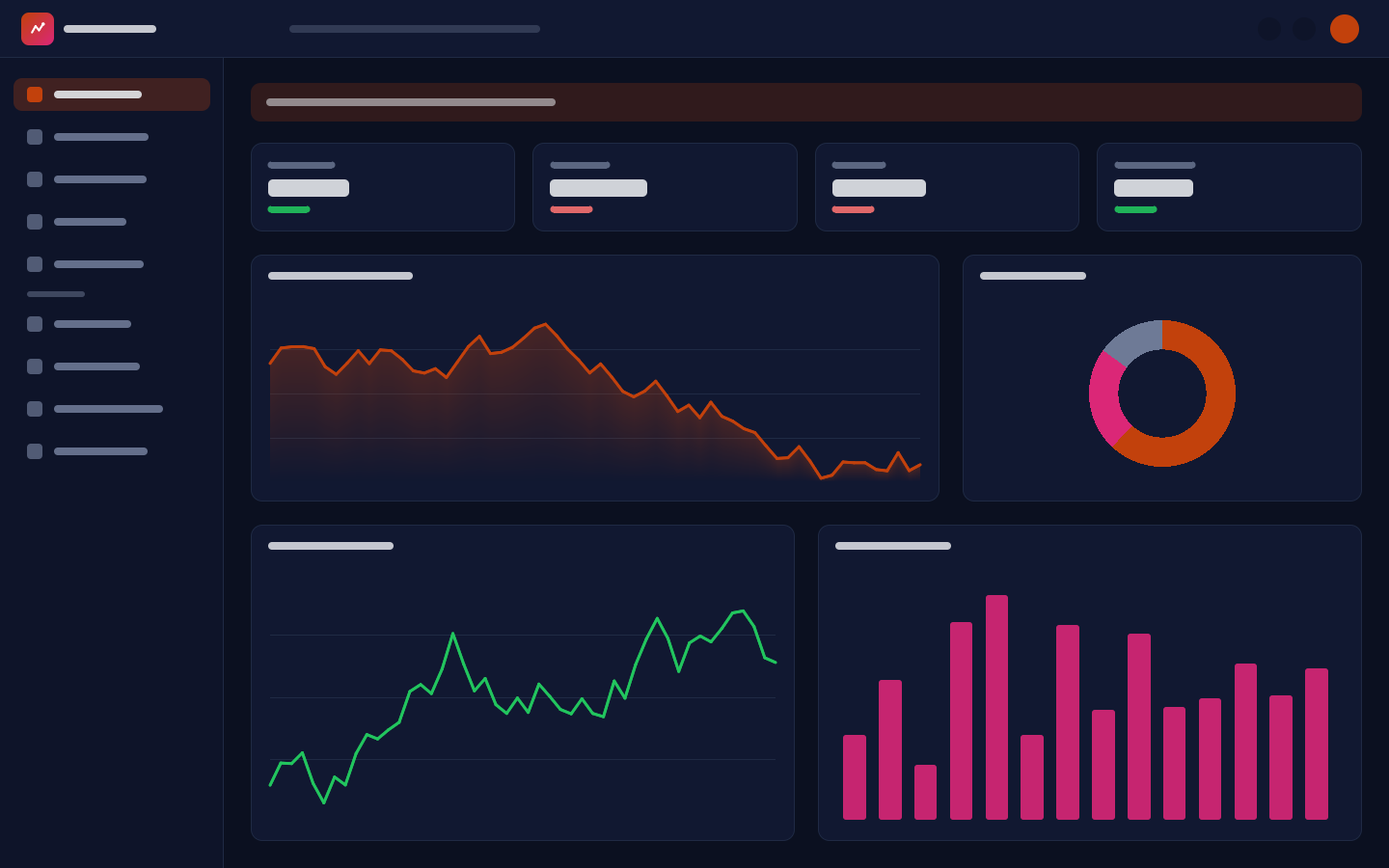Open the orange user avatar in the header

[1345, 29]
